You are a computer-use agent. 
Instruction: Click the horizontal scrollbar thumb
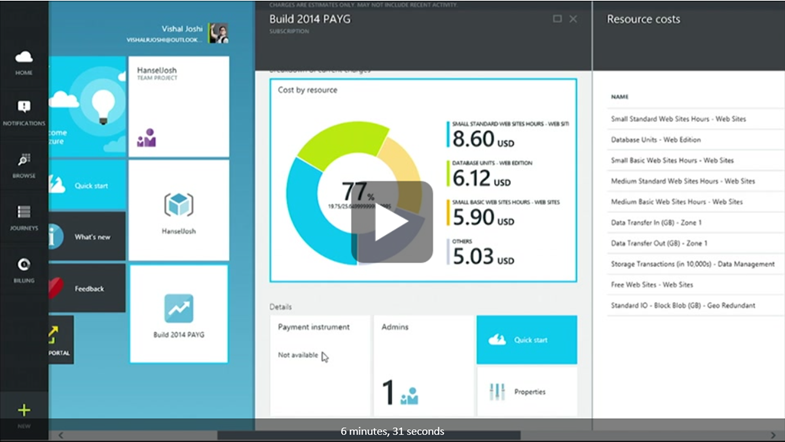coord(369,435)
